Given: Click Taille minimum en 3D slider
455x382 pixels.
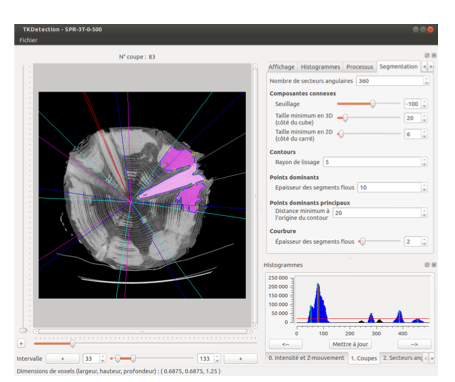Looking at the screenshot, I should (x=368, y=118).
